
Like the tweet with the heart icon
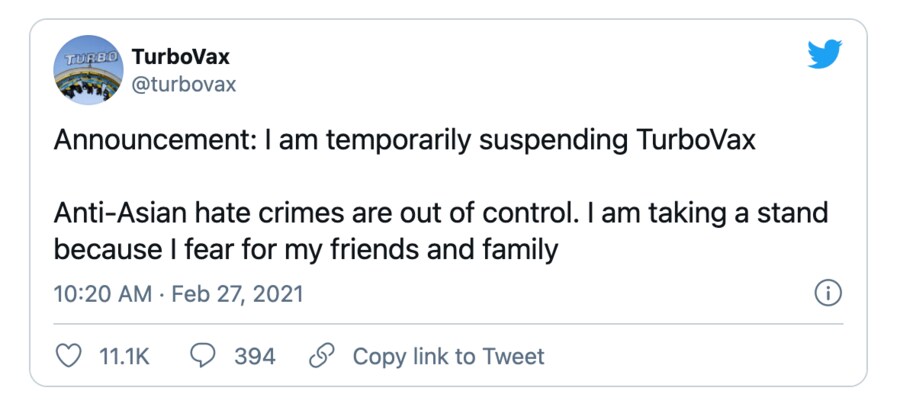click(x=68, y=356)
